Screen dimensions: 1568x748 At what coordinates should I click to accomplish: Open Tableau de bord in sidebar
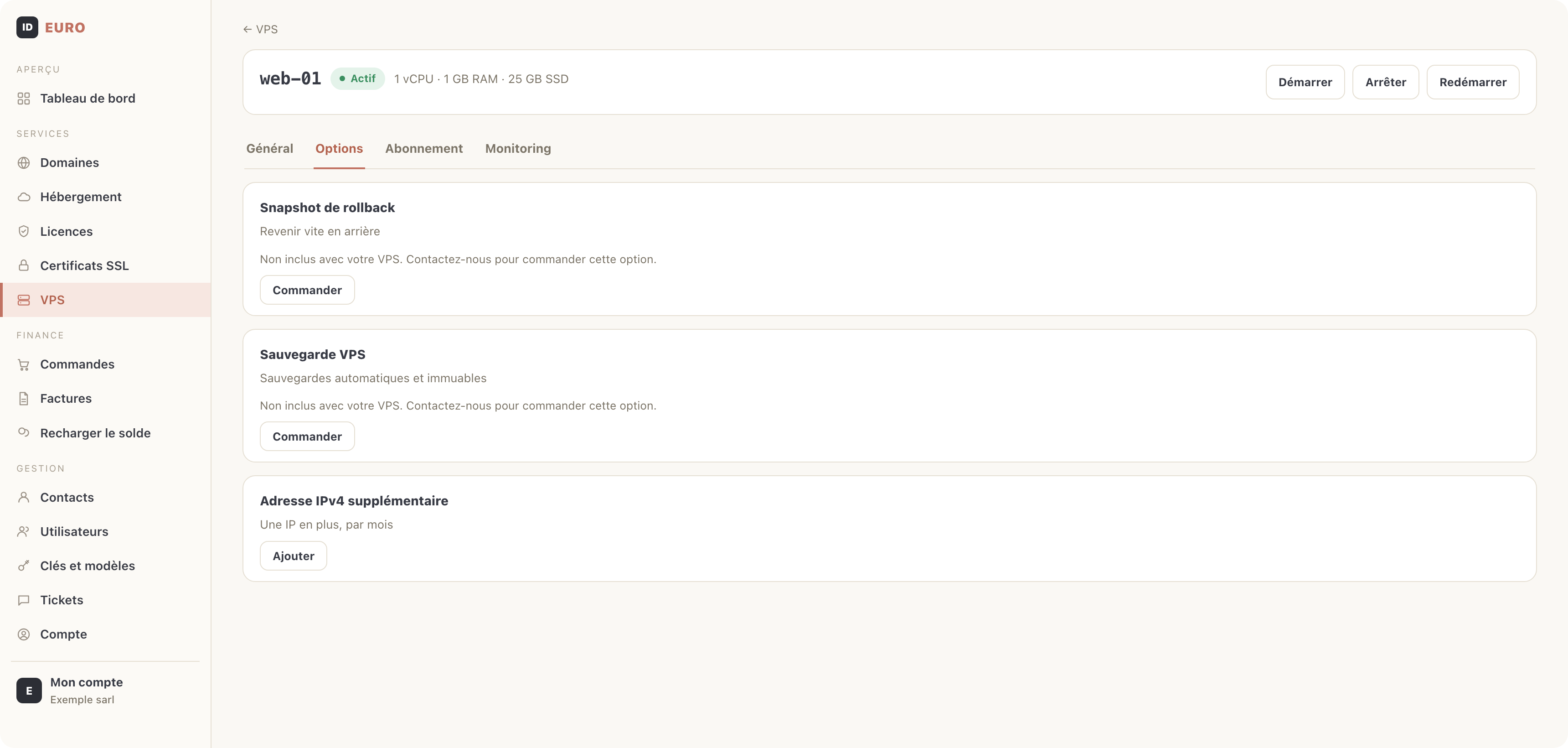click(x=105, y=99)
